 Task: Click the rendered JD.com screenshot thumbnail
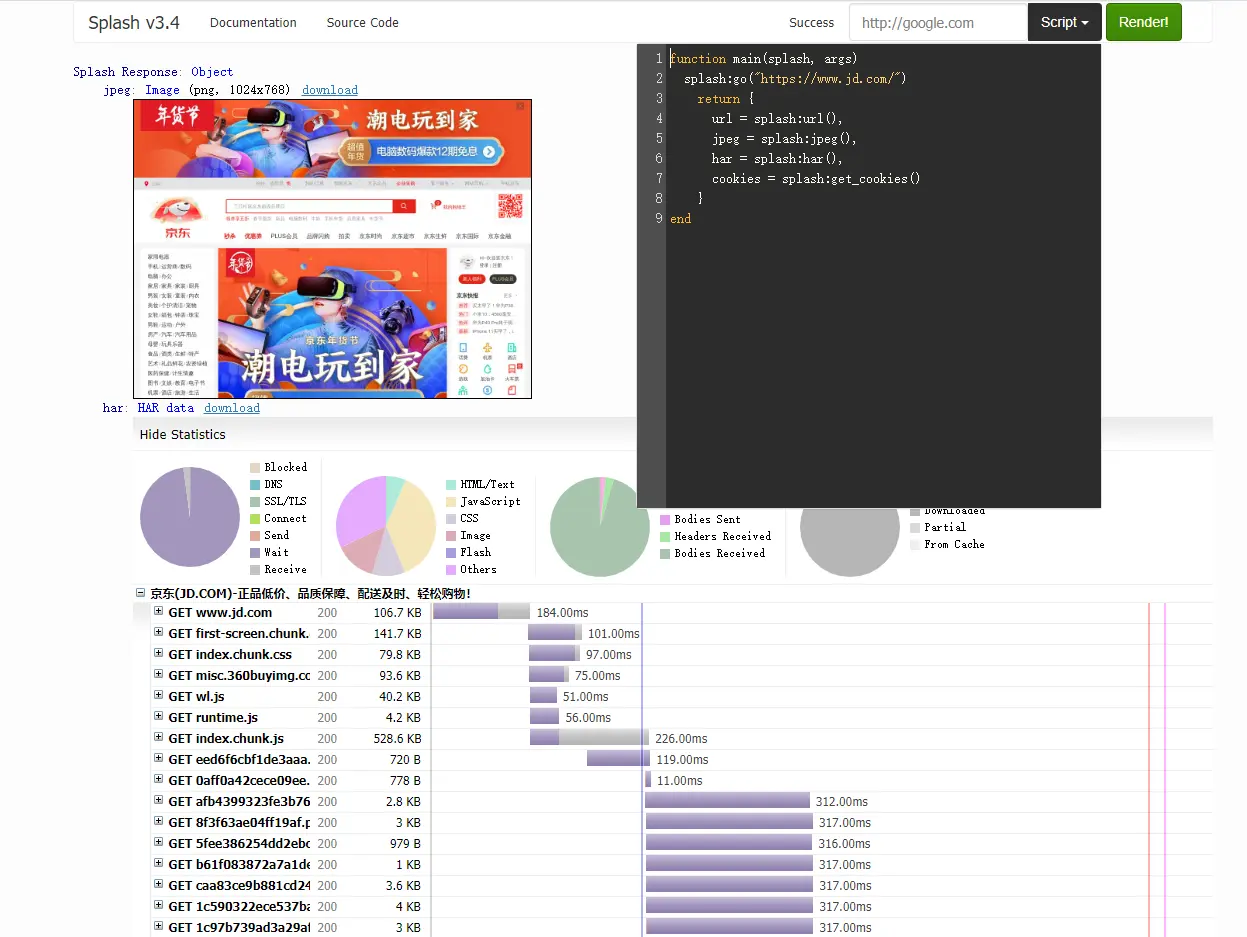[332, 249]
